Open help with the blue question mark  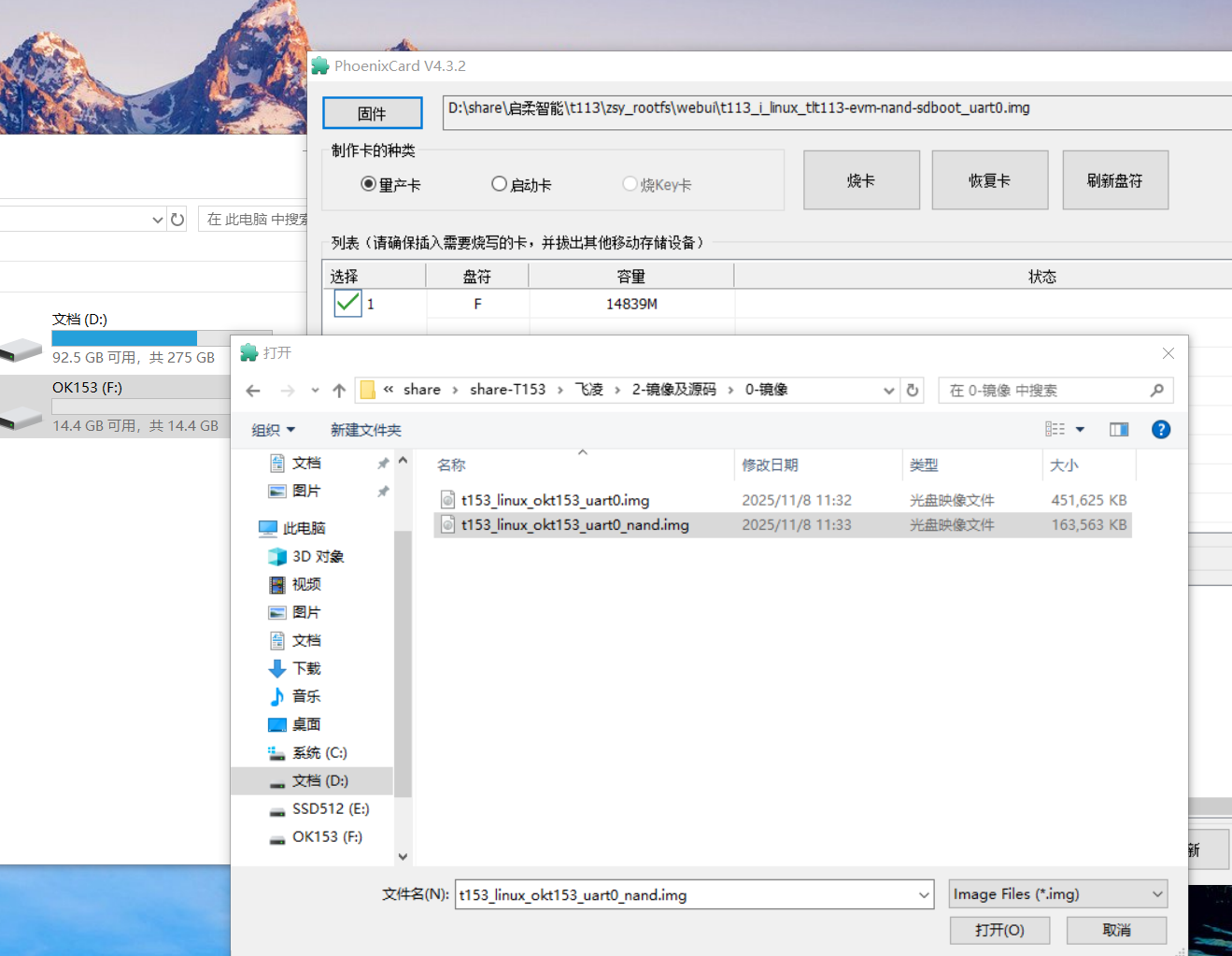point(1161,430)
